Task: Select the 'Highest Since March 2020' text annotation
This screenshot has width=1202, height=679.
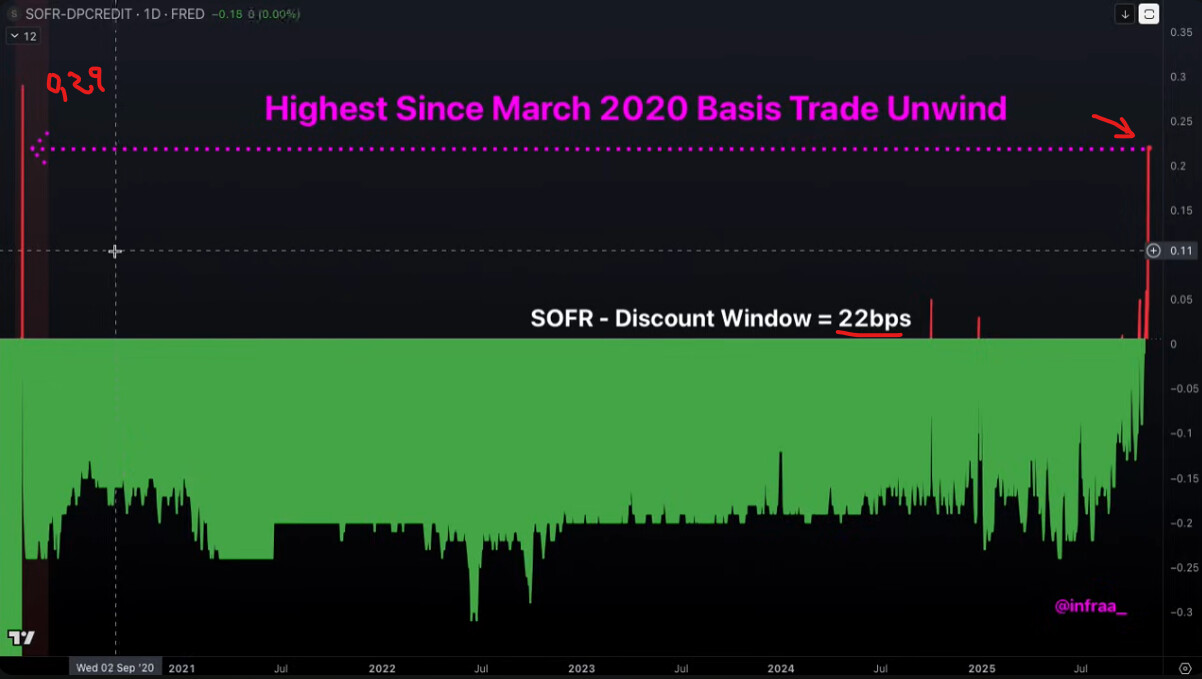Action: tap(635, 108)
